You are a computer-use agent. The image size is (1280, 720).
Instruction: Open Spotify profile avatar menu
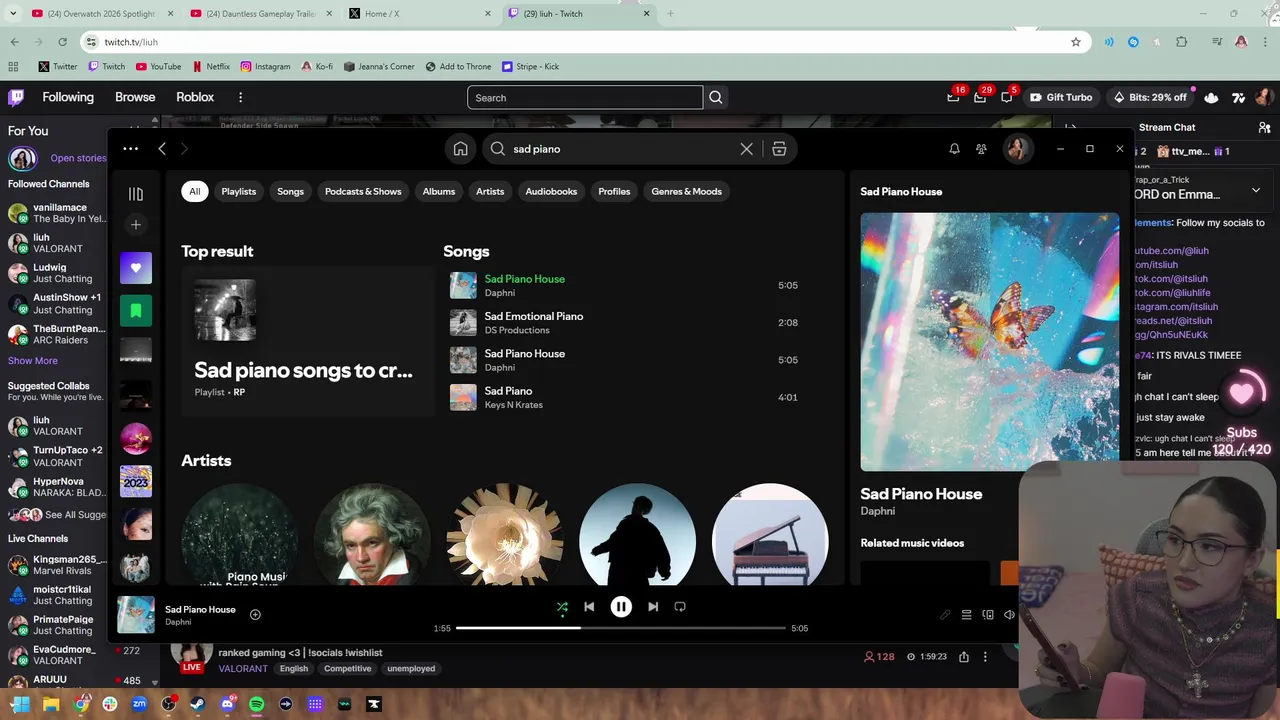1017,149
